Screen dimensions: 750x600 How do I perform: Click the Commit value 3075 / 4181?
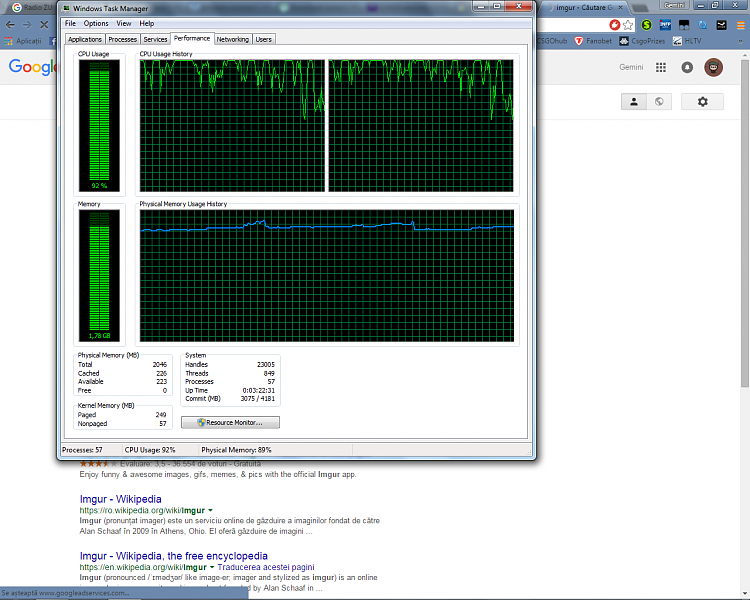257,399
